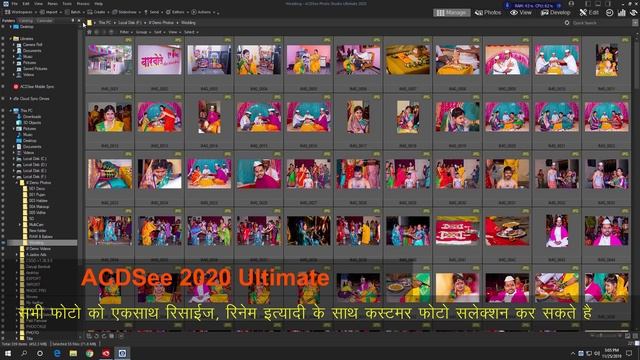Open the 004 Makeup folder
Viewport: 640px width, 360px height.
coord(39,207)
